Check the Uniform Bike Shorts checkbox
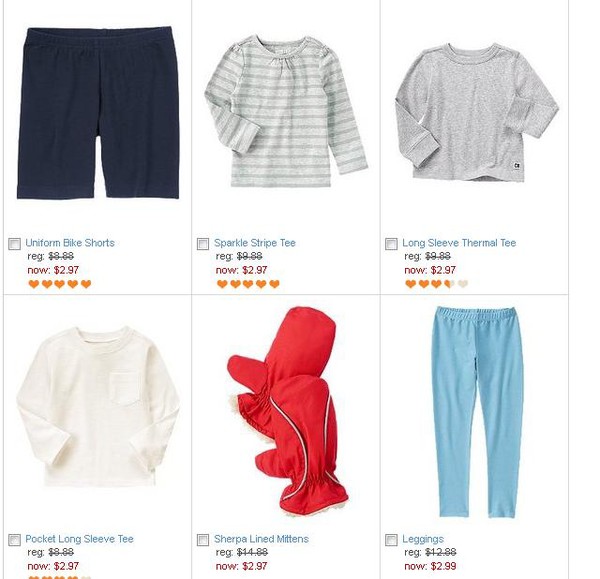The image size is (600, 579). coord(15,244)
